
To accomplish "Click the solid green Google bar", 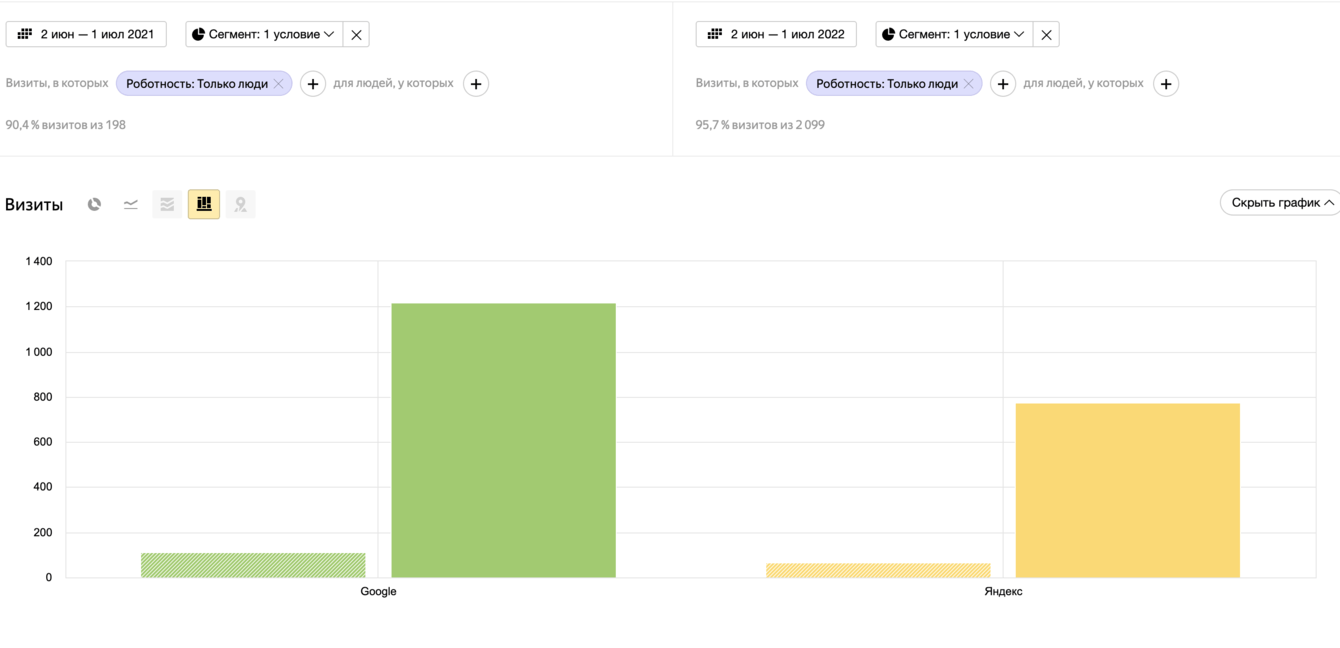I will (503, 440).
